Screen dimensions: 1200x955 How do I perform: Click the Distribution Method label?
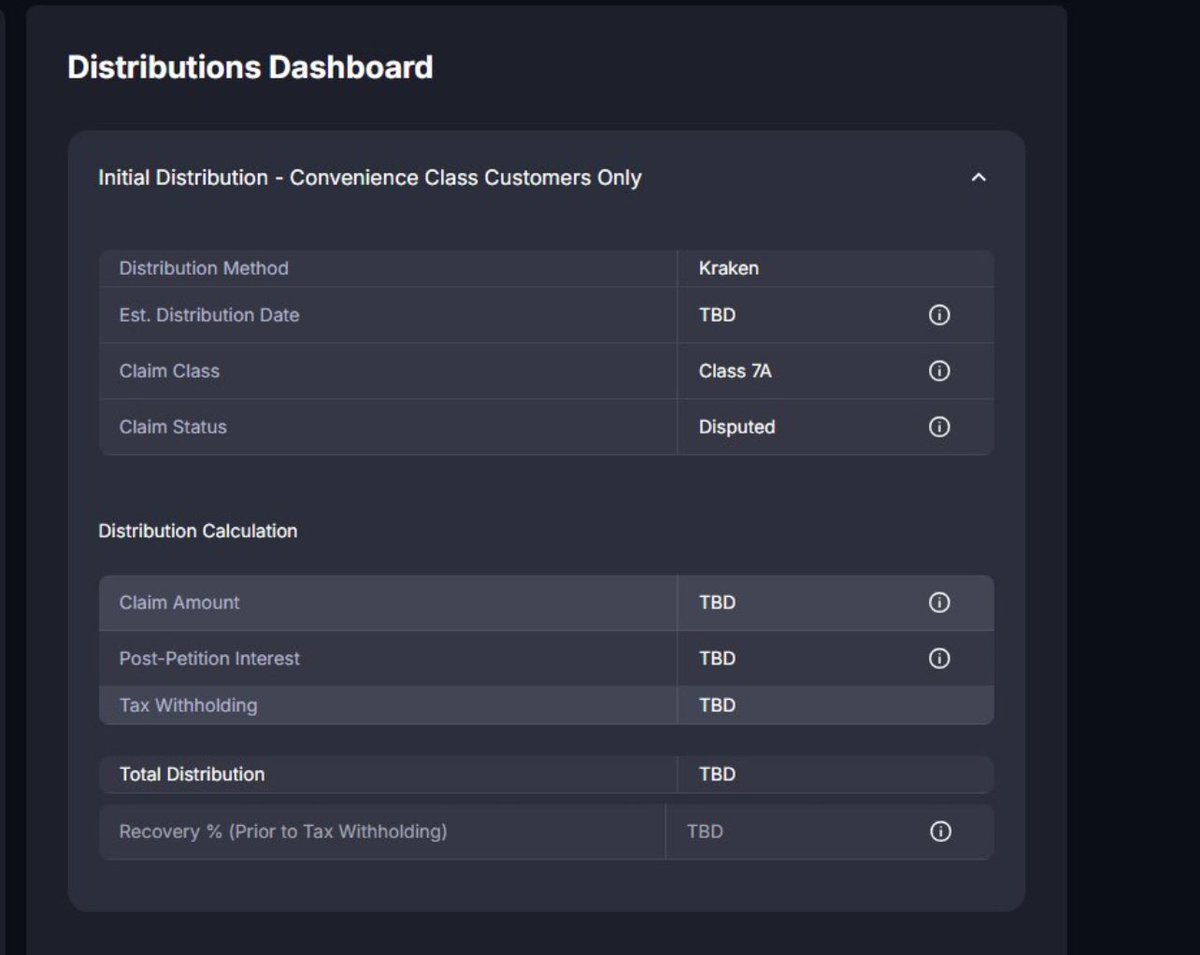(204, 268)
